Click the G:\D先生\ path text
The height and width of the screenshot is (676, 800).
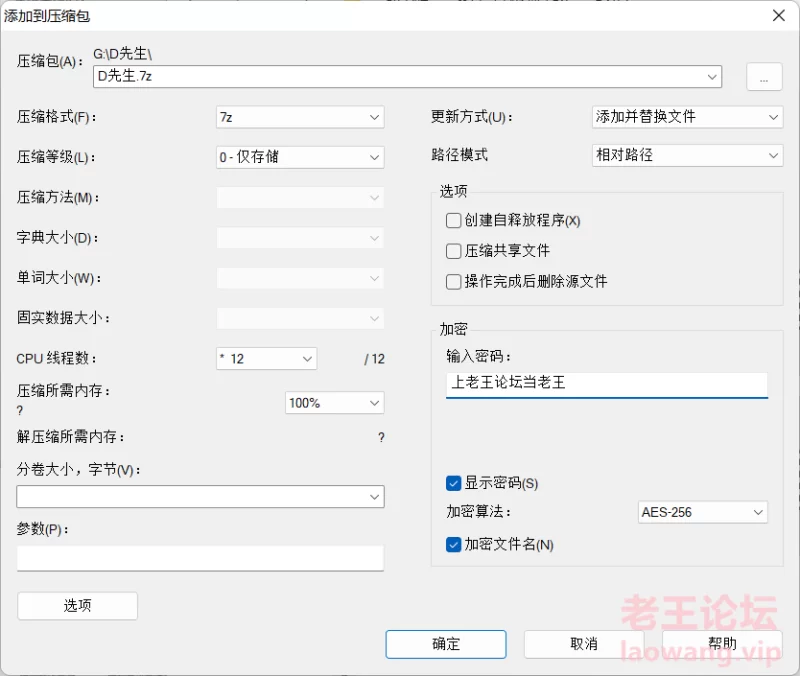(122, 54)
